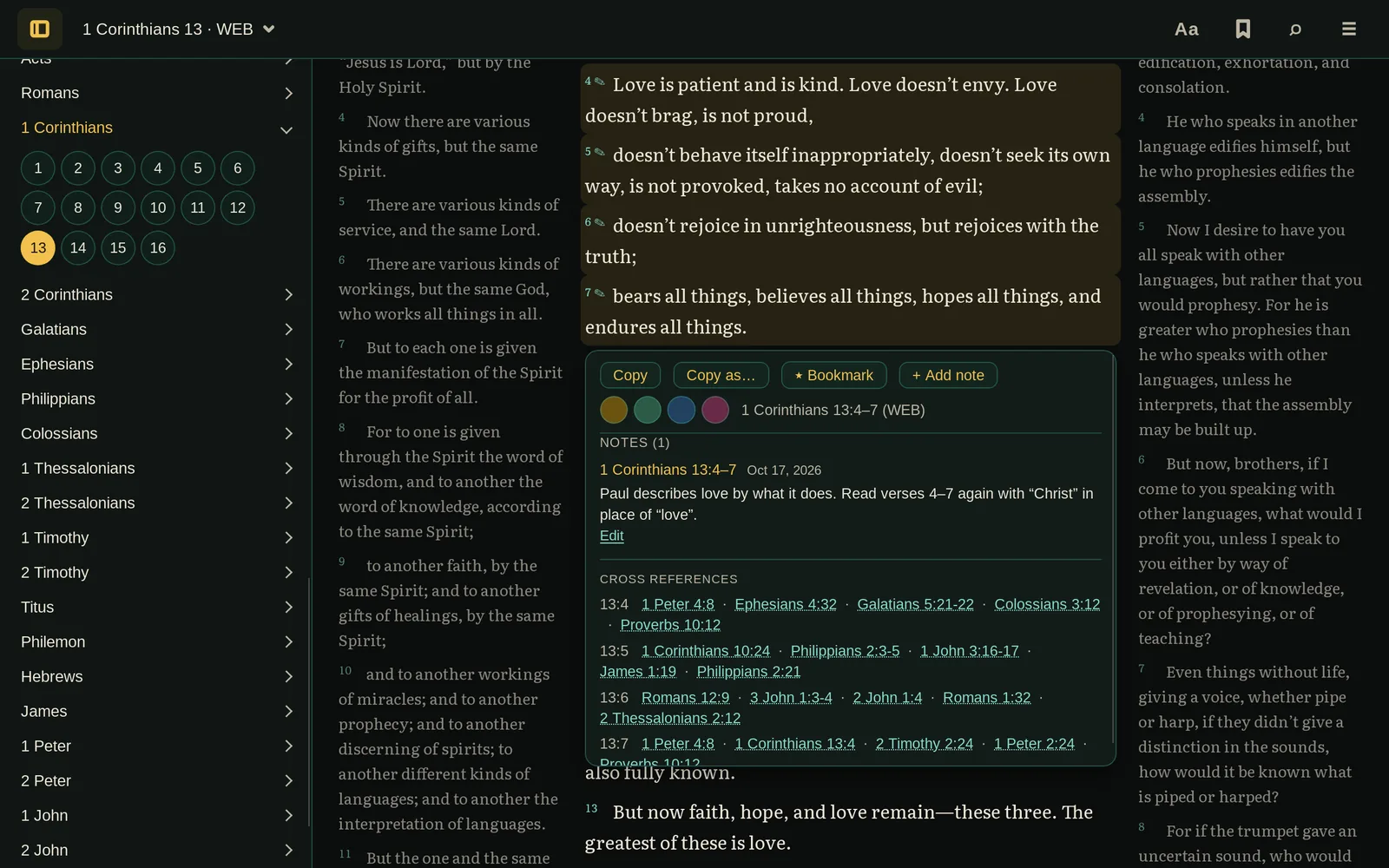Image resolution: width=1389 pixels, height=868 pixels.
Task: Open the Philippians 2:3-5 cross reference
Action: tap(845, 651)
